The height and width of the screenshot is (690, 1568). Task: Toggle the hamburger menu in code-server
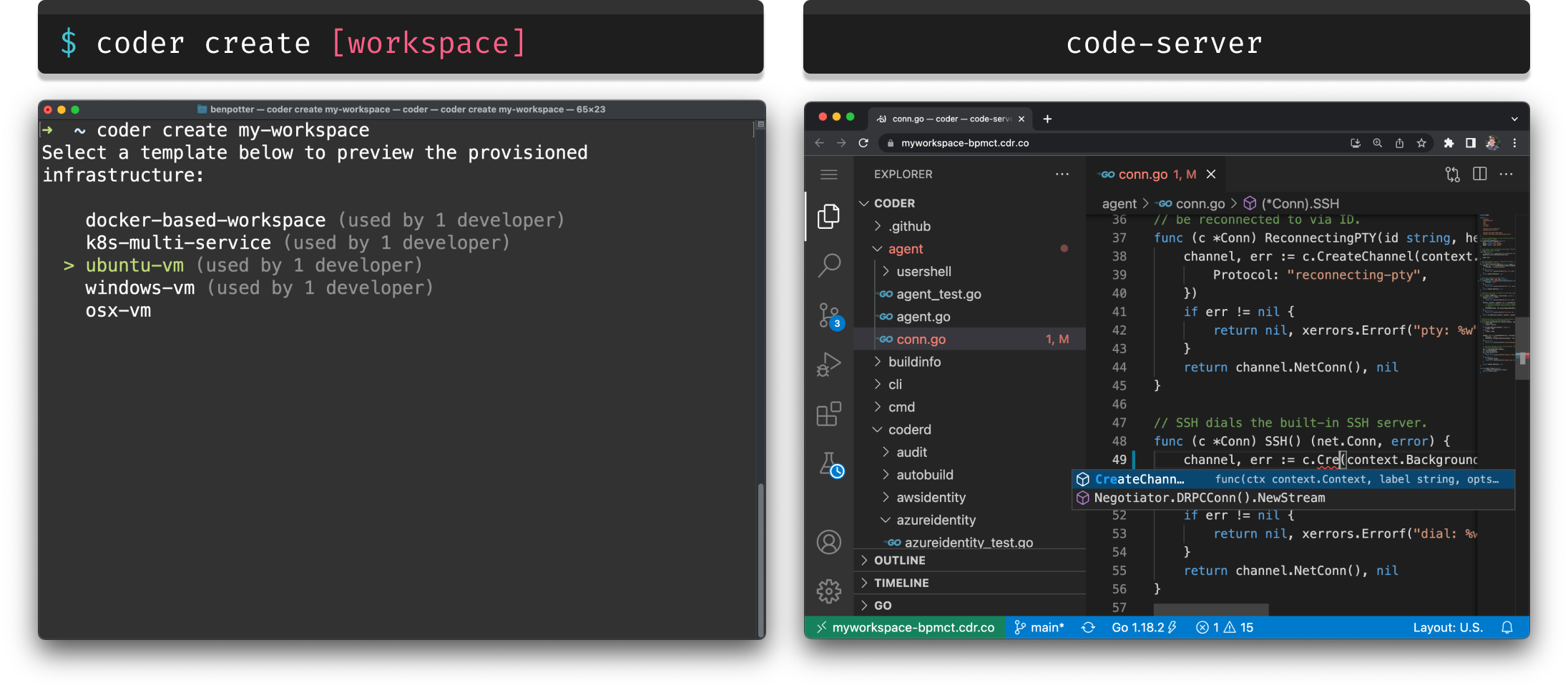pos(828,174)
